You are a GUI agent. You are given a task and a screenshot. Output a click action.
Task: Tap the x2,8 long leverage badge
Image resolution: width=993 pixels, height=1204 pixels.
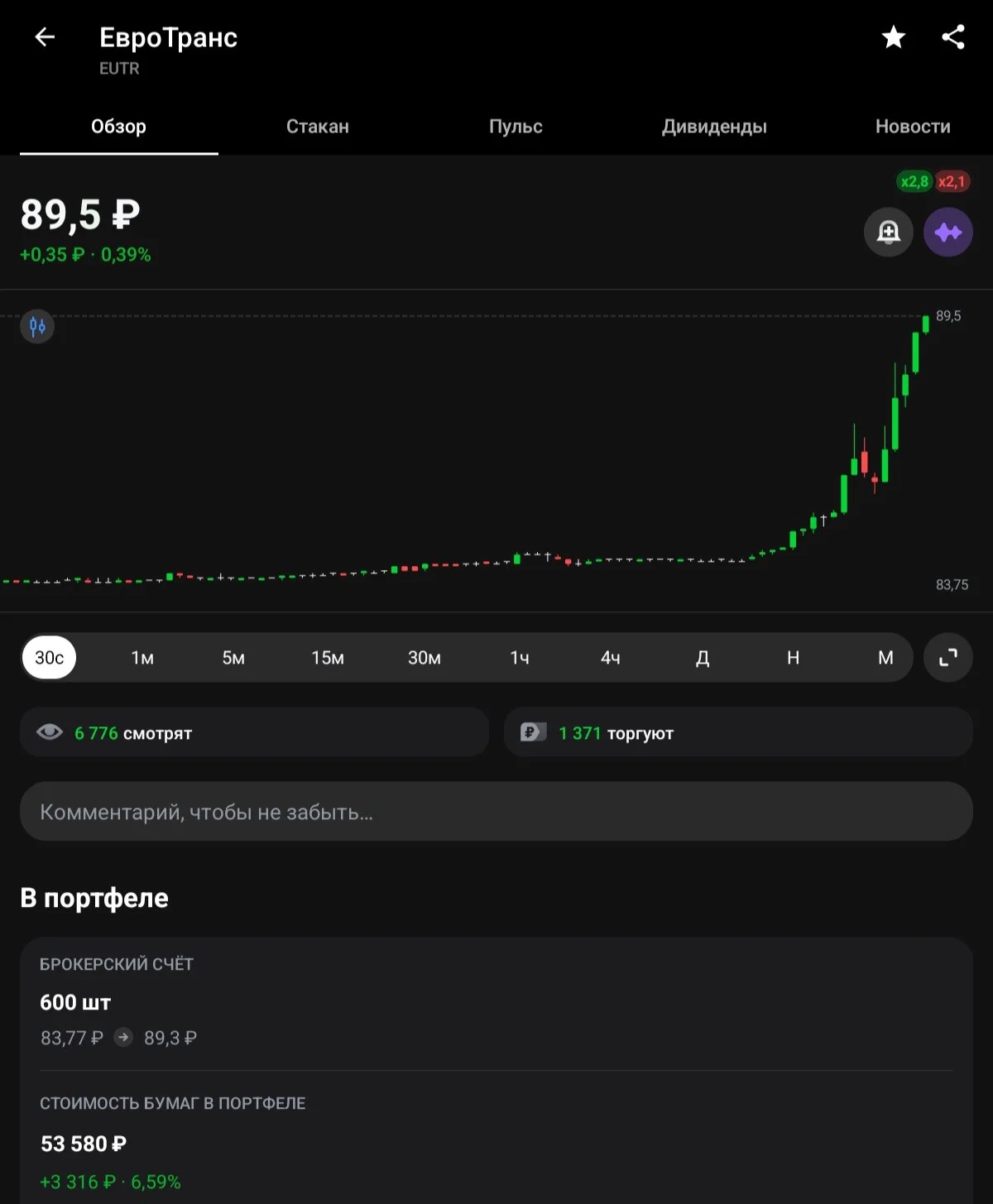[914, 181]
